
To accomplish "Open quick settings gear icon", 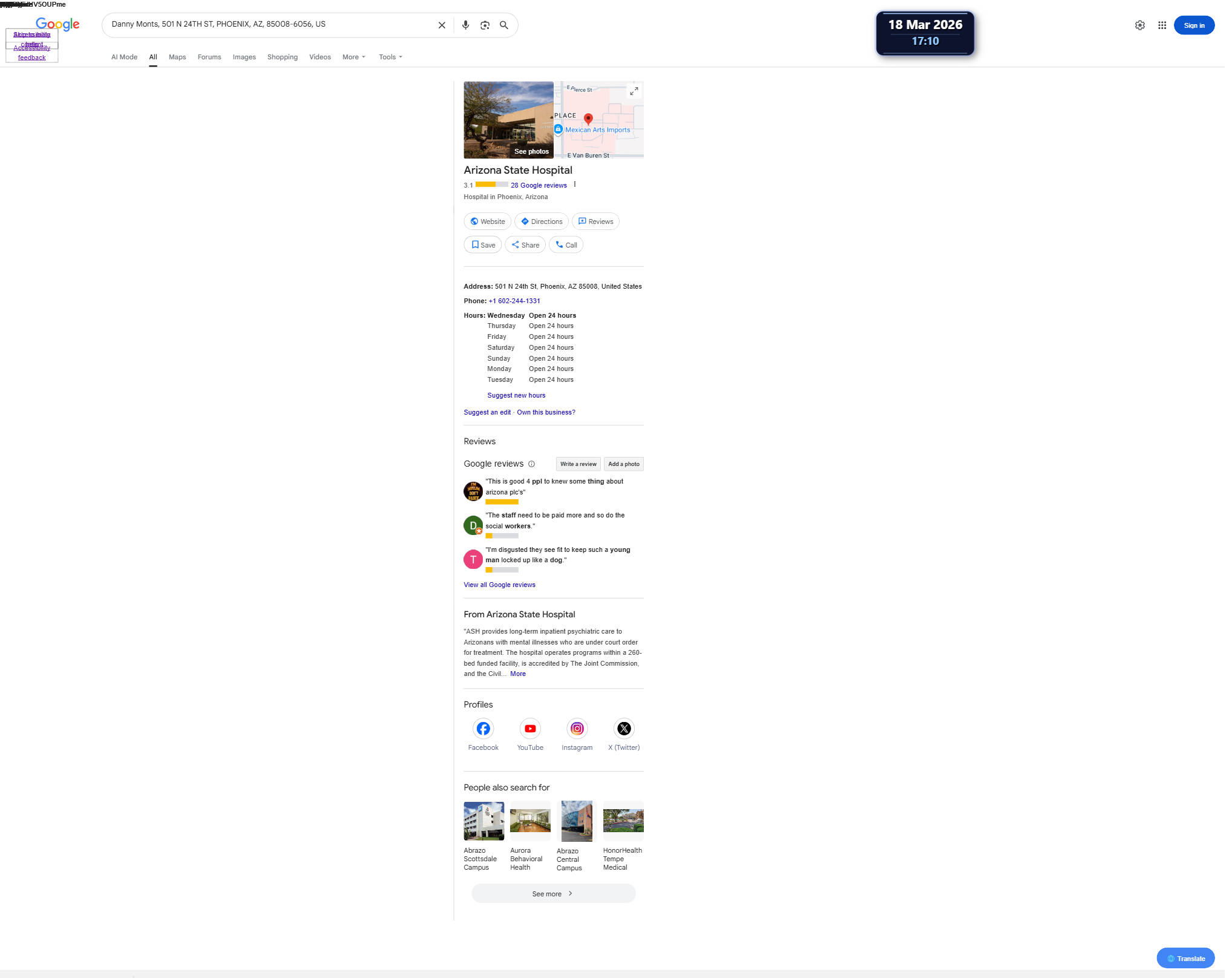I will click(x=1139, y=25).
